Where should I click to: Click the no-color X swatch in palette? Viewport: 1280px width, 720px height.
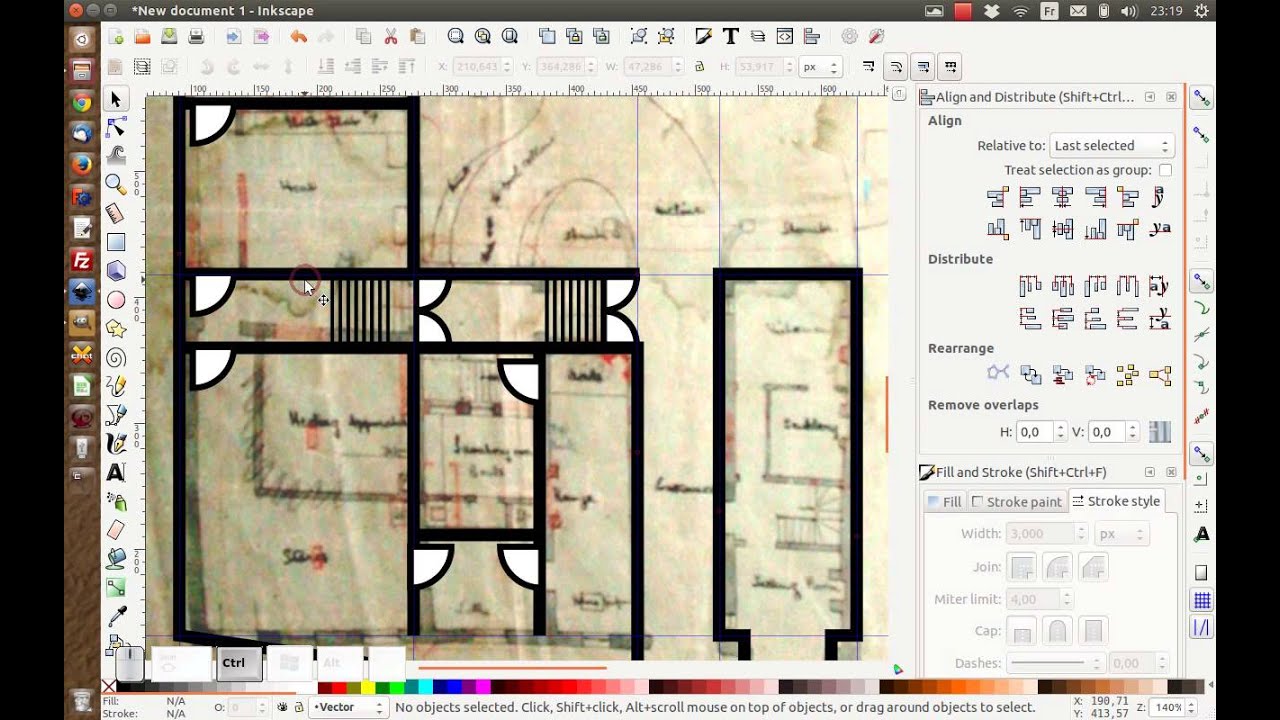[x=109, y=687]
